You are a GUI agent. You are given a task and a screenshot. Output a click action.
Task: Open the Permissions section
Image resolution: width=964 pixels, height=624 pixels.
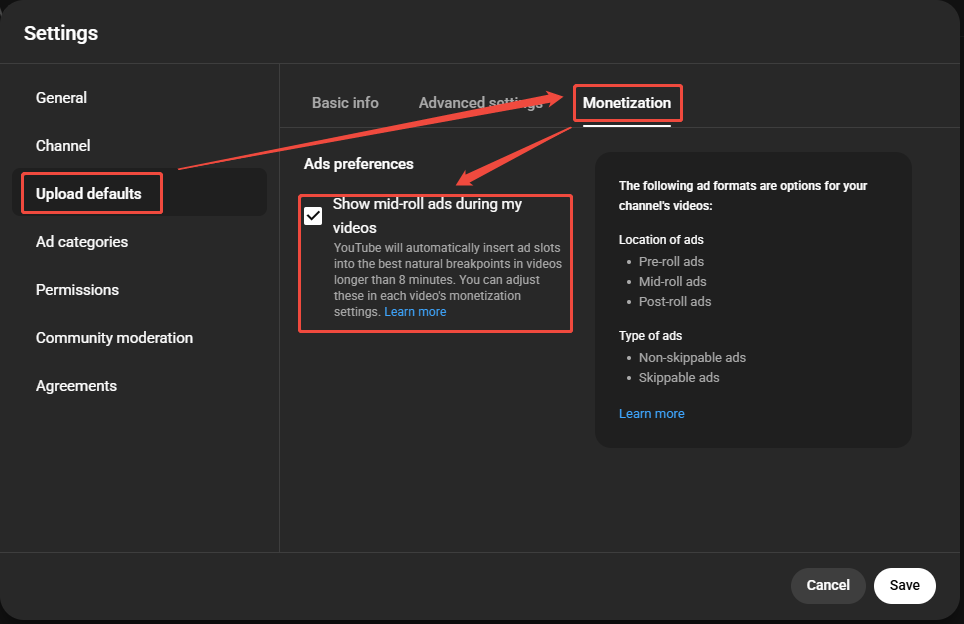click(77, 289)
